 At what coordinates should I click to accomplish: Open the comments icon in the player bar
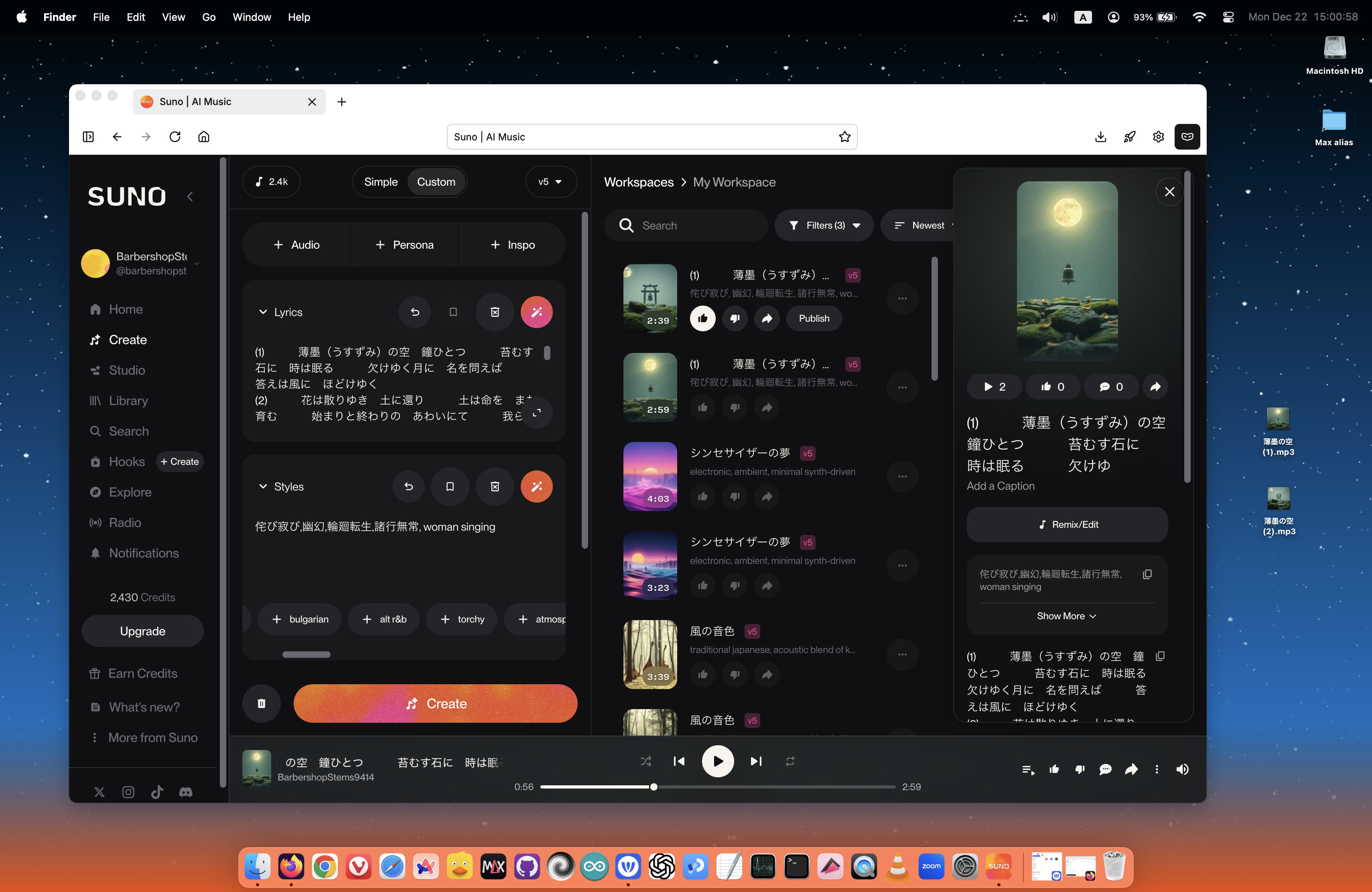(x=1105, y=769)
